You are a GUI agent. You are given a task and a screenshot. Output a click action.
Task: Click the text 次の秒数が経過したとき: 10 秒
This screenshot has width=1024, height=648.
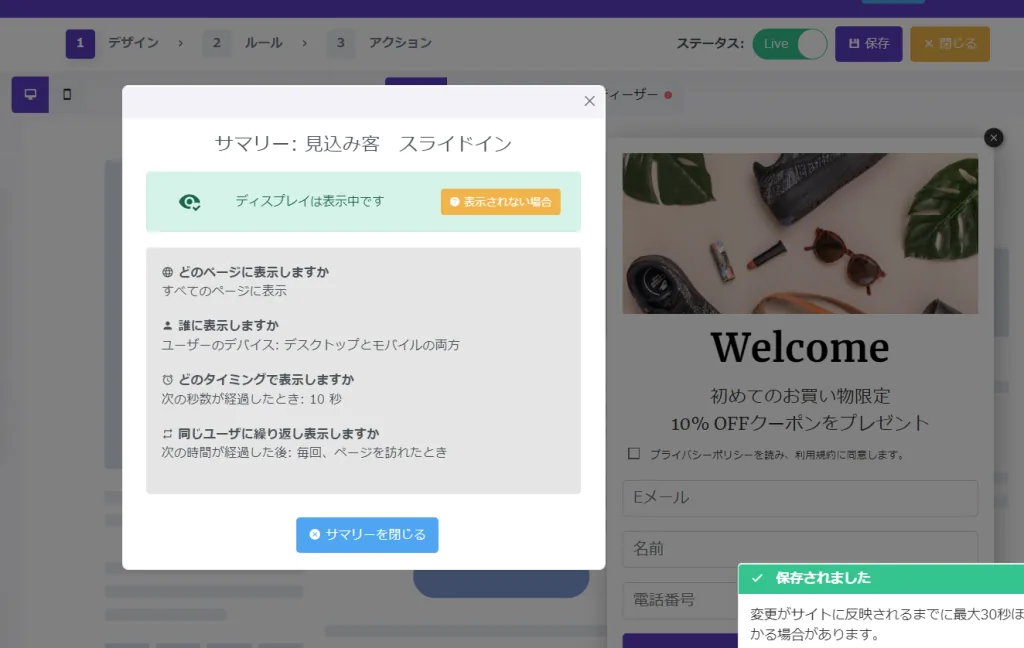(x=251, y=399)
